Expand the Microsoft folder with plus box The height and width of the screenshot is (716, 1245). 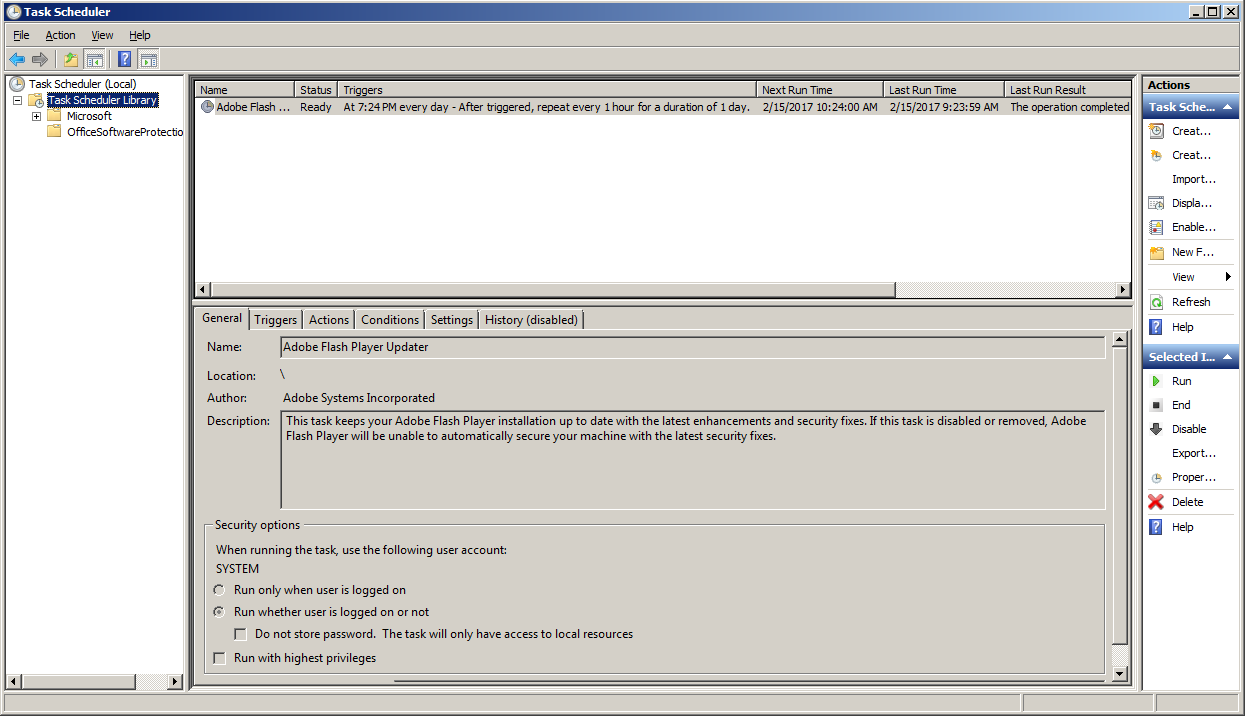(x=36, y=116)
